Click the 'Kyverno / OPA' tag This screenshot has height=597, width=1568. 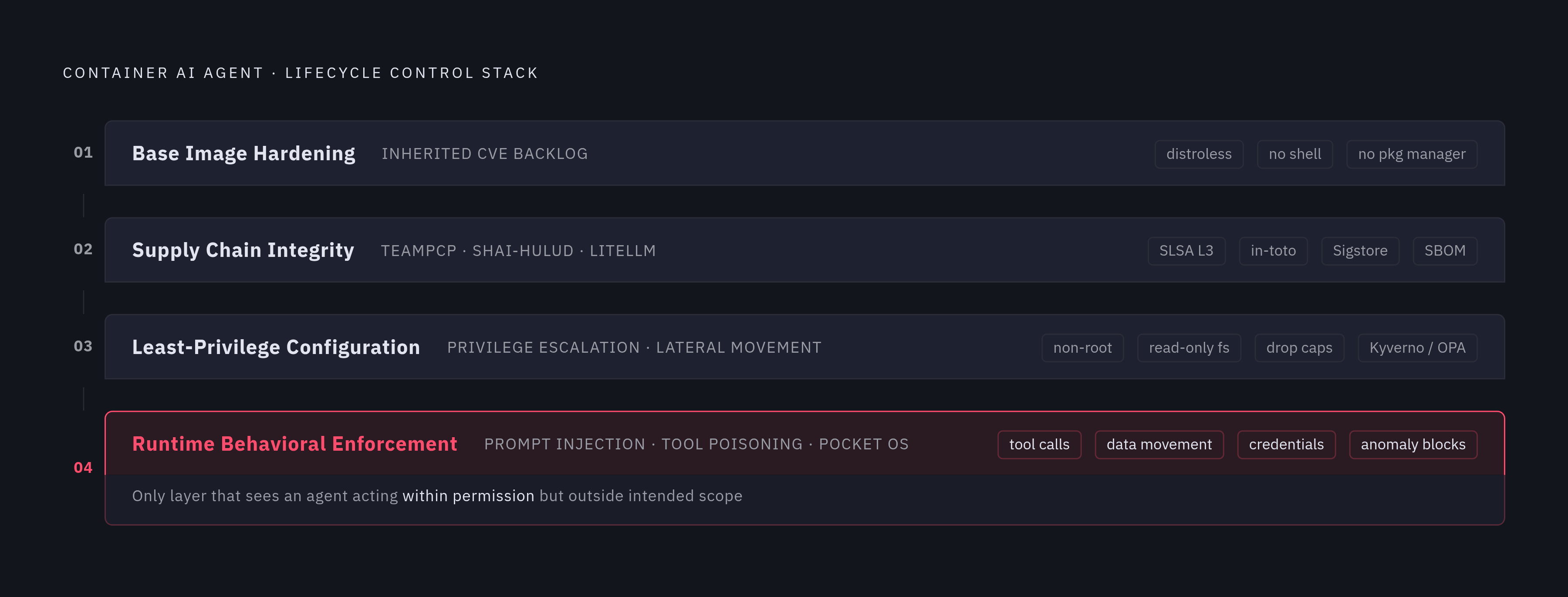pyautogui.click(x=1417, y=347)
